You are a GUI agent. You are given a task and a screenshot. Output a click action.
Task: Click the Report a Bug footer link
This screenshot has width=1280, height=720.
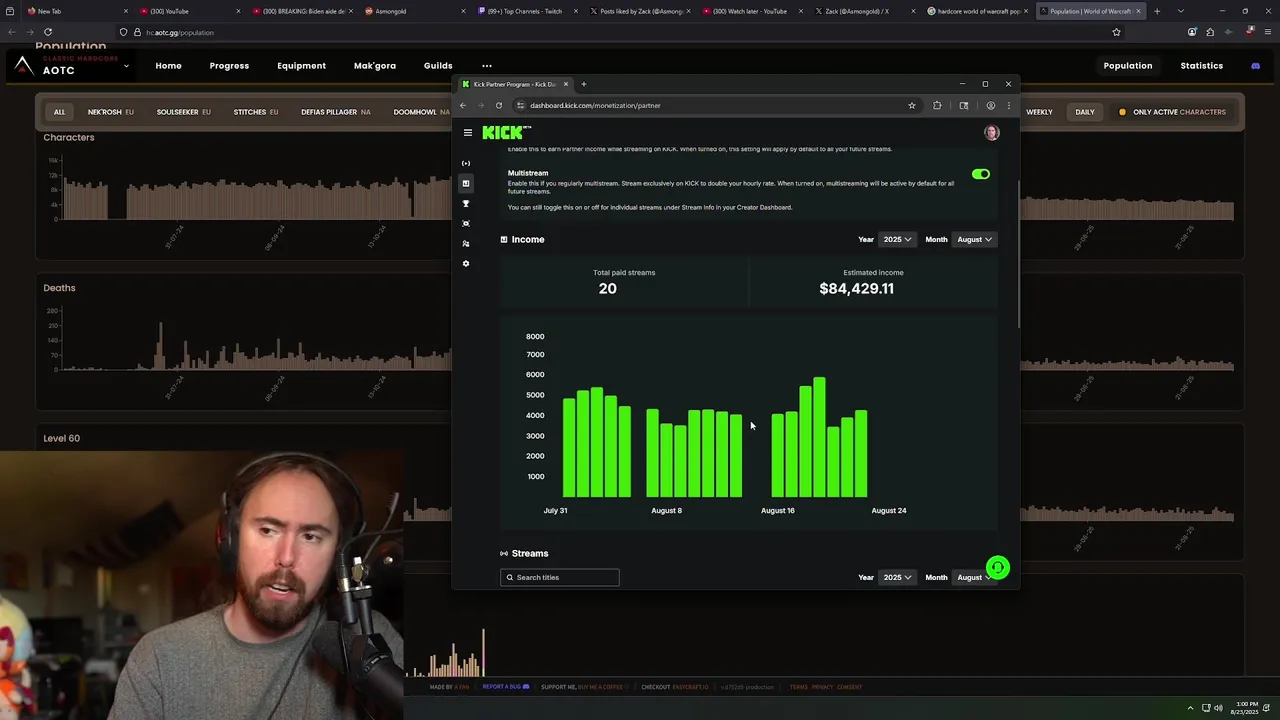506,687
